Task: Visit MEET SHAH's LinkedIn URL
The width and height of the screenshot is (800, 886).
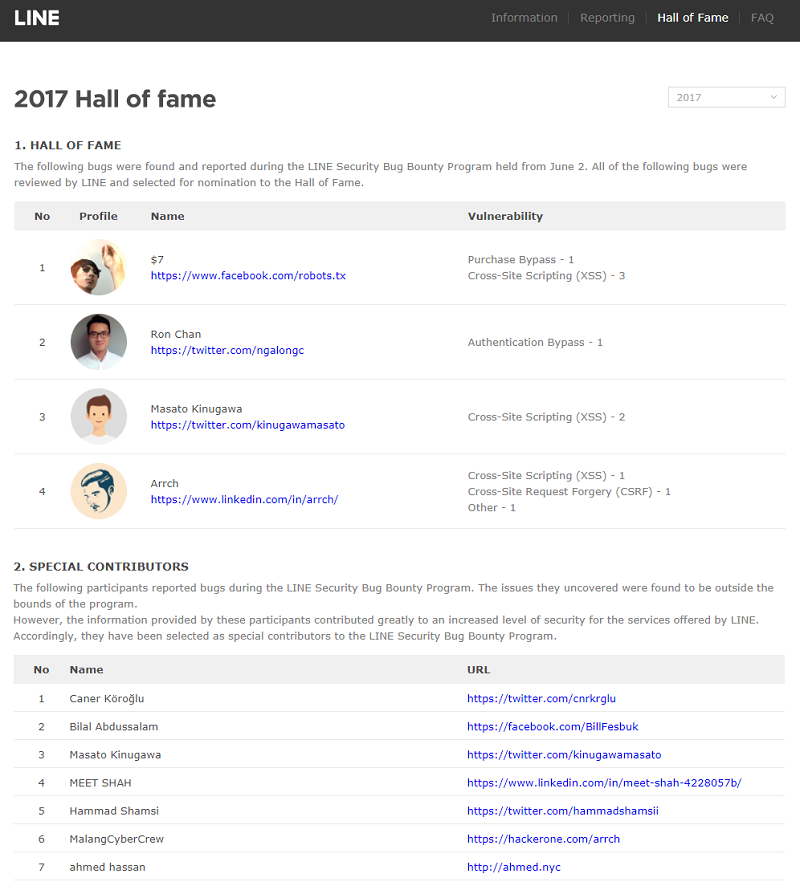Action: click(604, 782)
